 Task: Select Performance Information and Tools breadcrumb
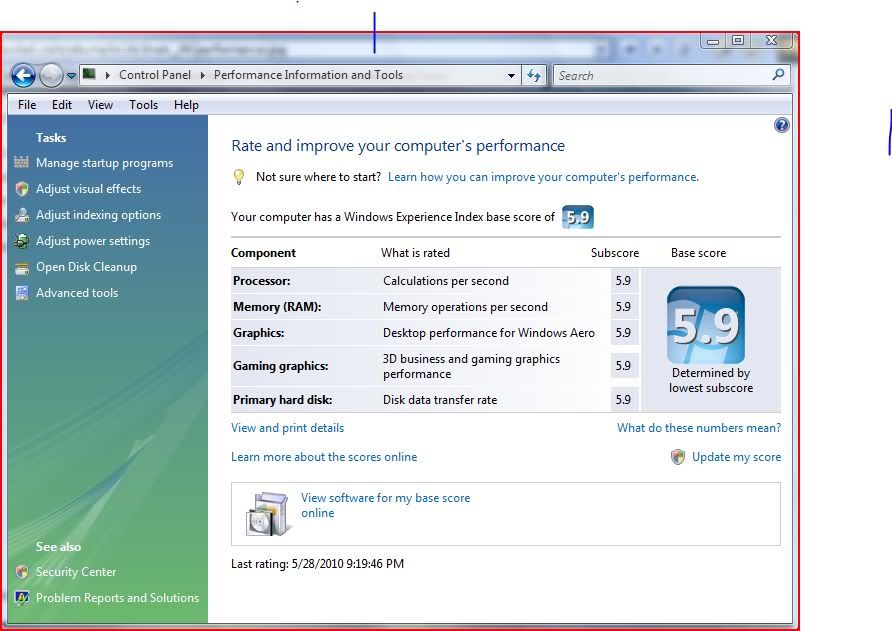[308, 75]
